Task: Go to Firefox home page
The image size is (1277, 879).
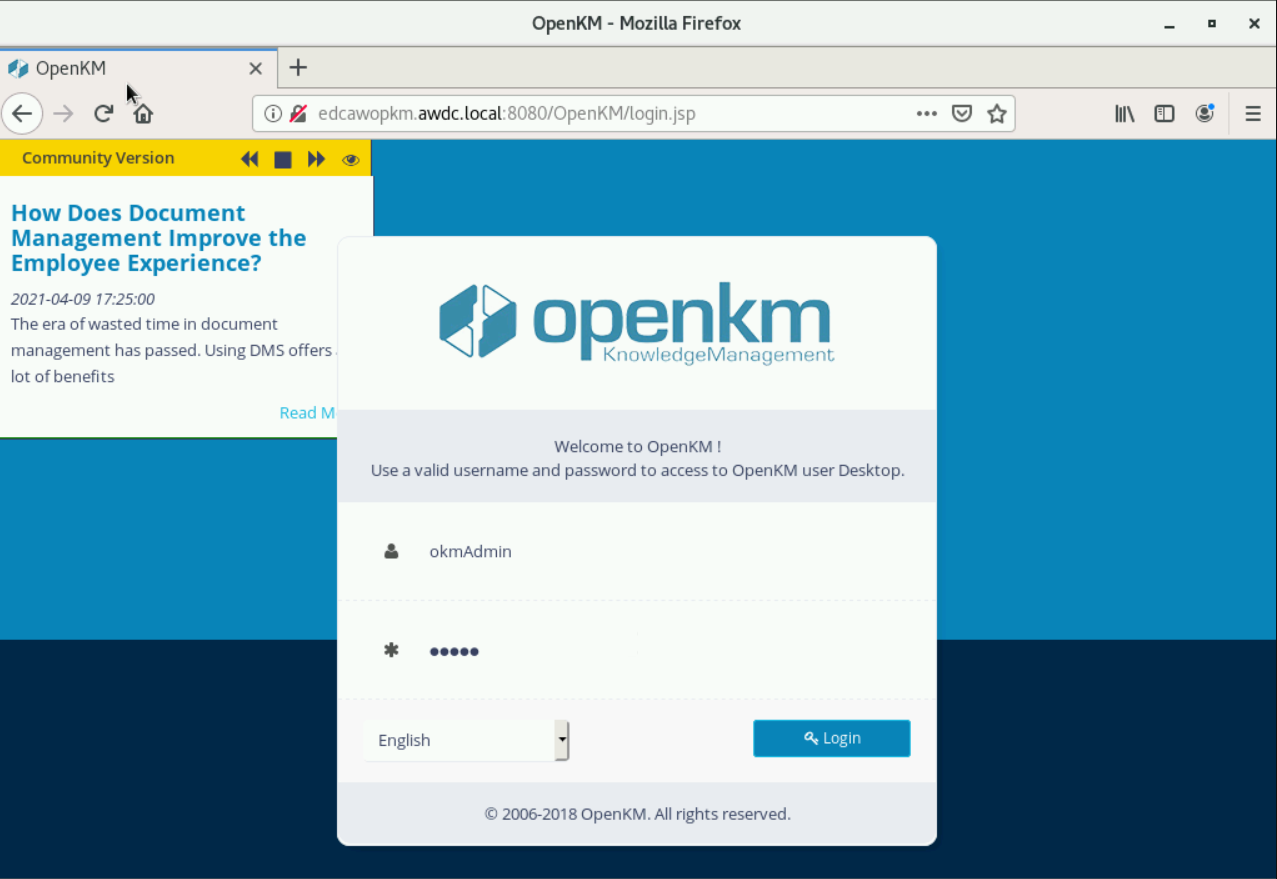Action: [143, 114]
